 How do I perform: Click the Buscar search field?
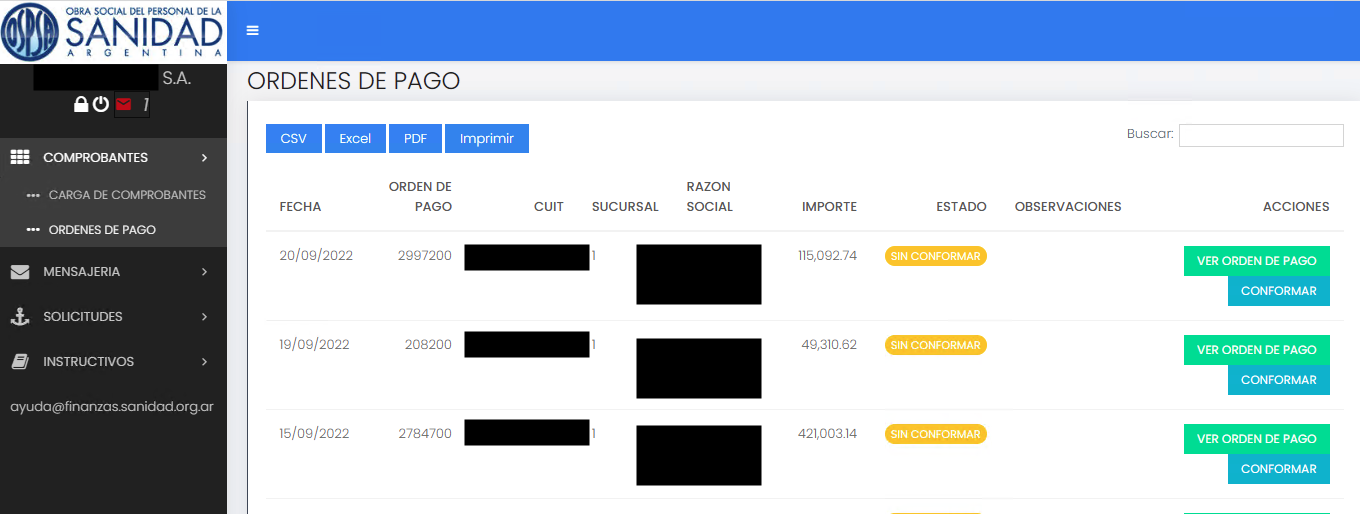(x=1260, y=135)
